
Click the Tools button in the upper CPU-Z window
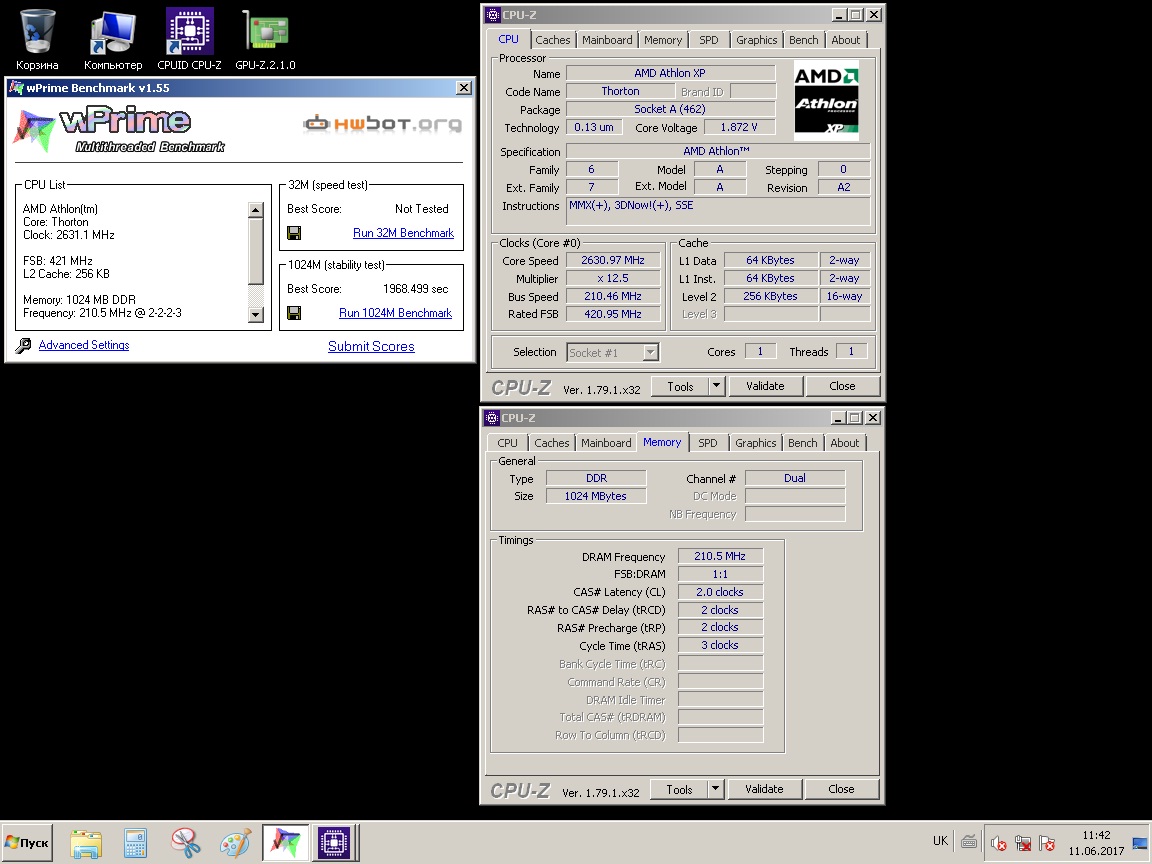click(680, 386)
